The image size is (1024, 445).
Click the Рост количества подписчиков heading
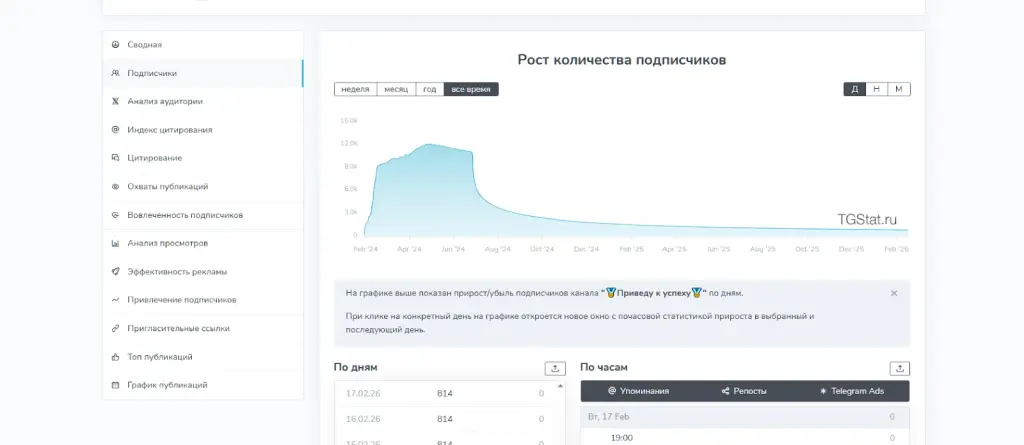(x=622, y=60)
